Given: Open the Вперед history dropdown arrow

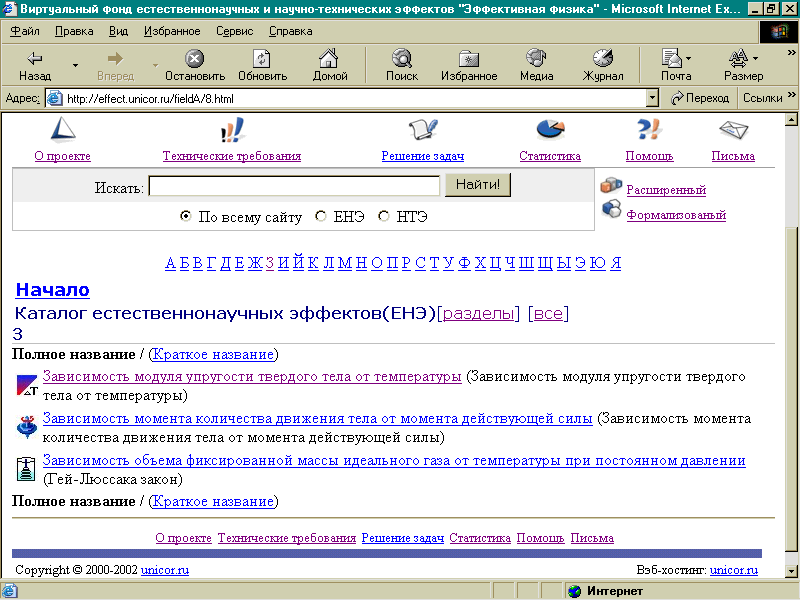Looking at the screenshot, I should pyautogui.click(x=155, y=65).
